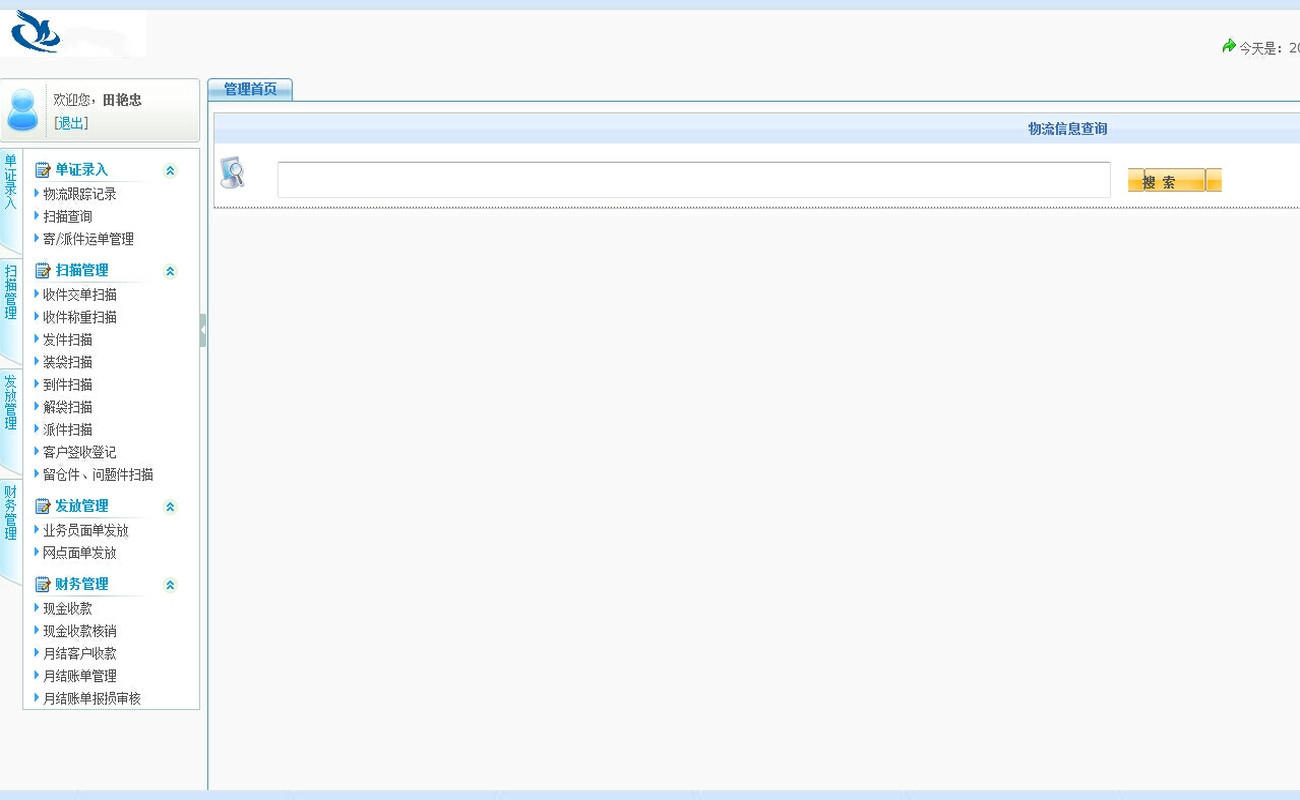
Task: Collapse the 扫描管理 section chevron
Action: click(x=170, y=271)
